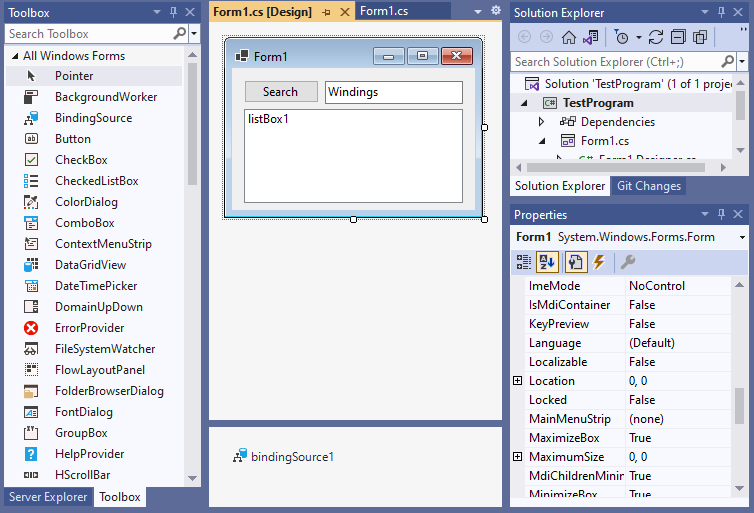The height and width of the screenshot is (513, 754).
Task: Switch Properties to Alphabetical sort
Action: click(547, 262)
